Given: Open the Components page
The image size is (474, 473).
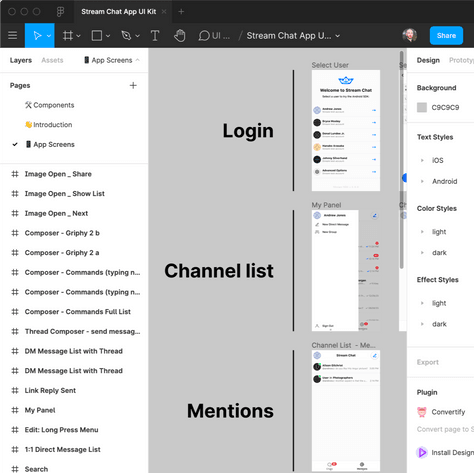Looking at the screenshot, I should pos(49,105).
